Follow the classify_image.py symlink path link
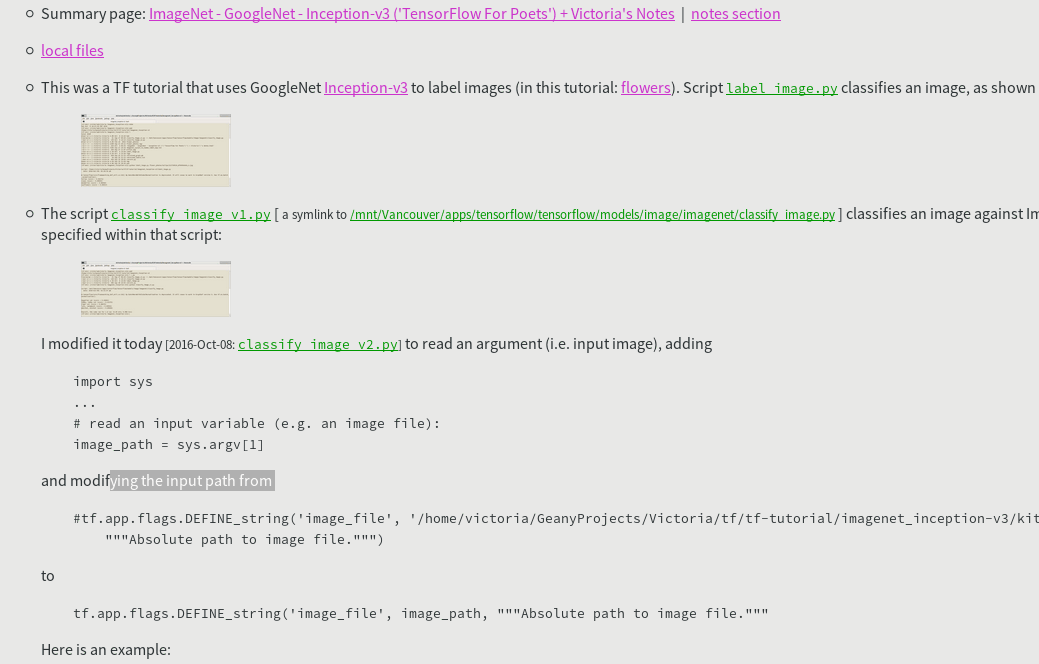The image size is (1039, 664). point(592,214)
